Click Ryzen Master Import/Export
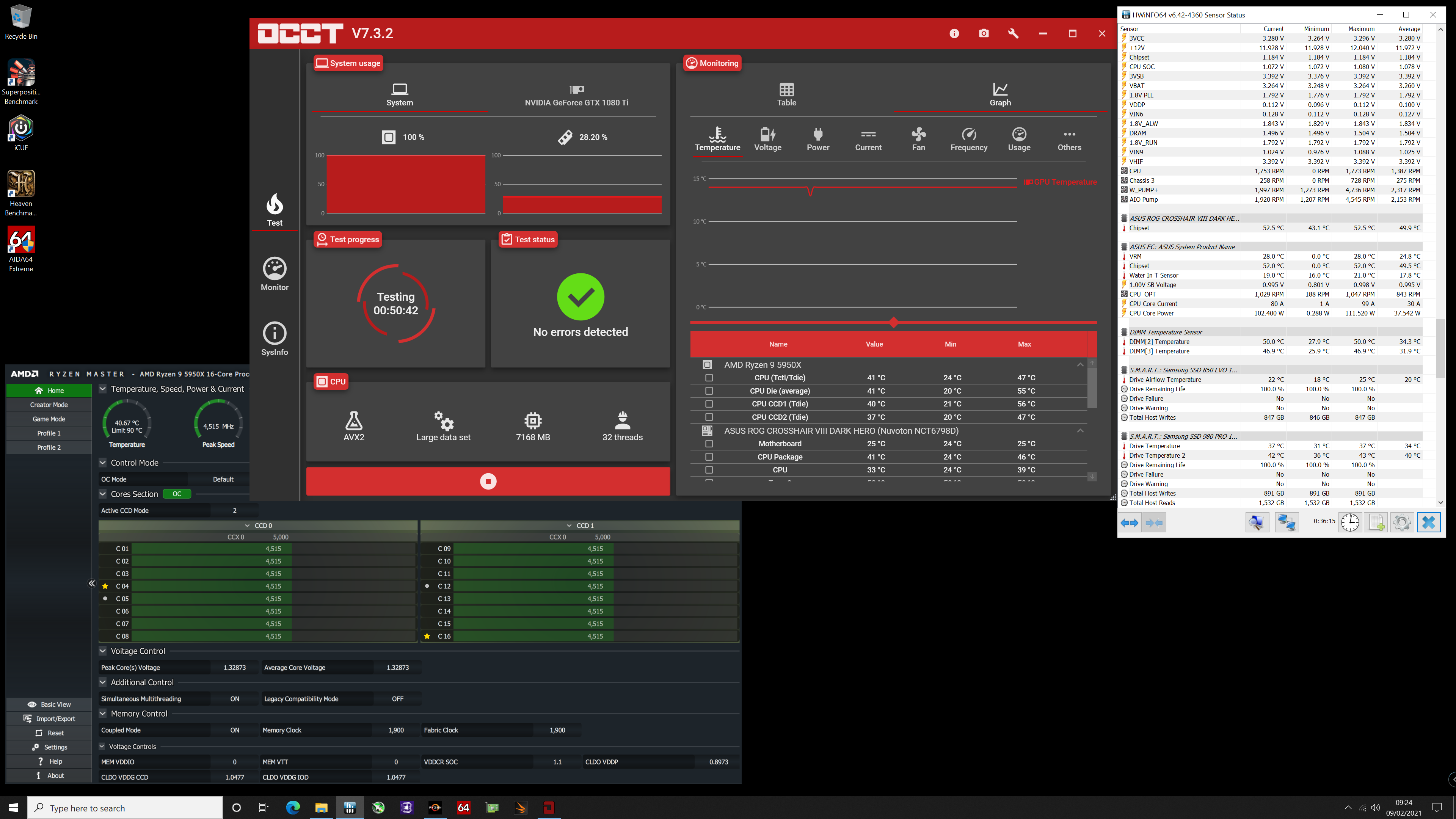Screen dimensions: 1456x819 [49, 719]
